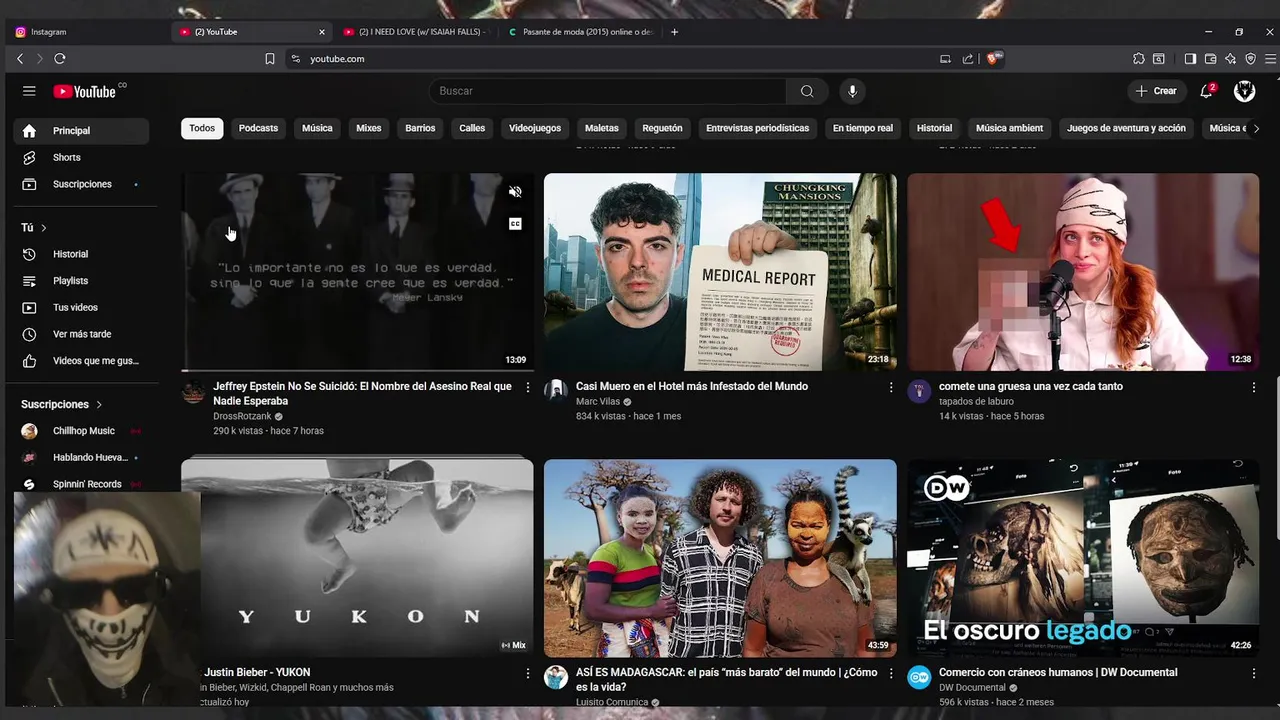
Task: Bookmark this page using the bookmark icon
Action: [270, 59]
